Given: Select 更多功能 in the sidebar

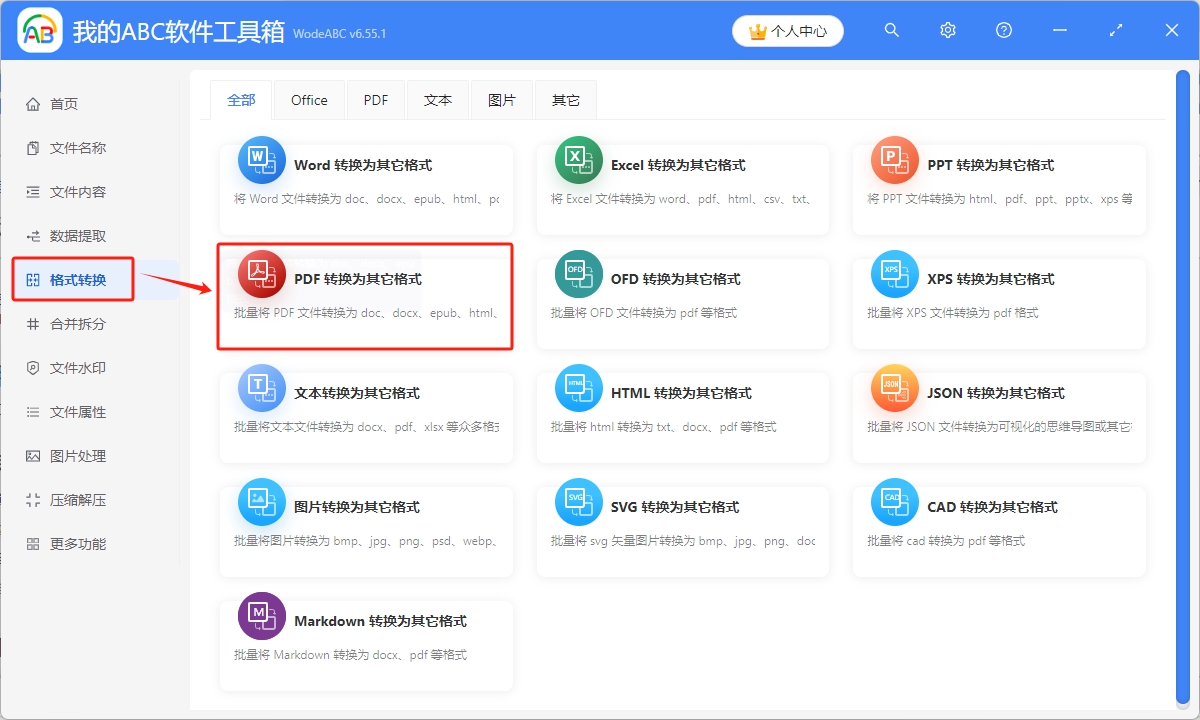Looking at the screenshot, I should click(x=78, y=544).
